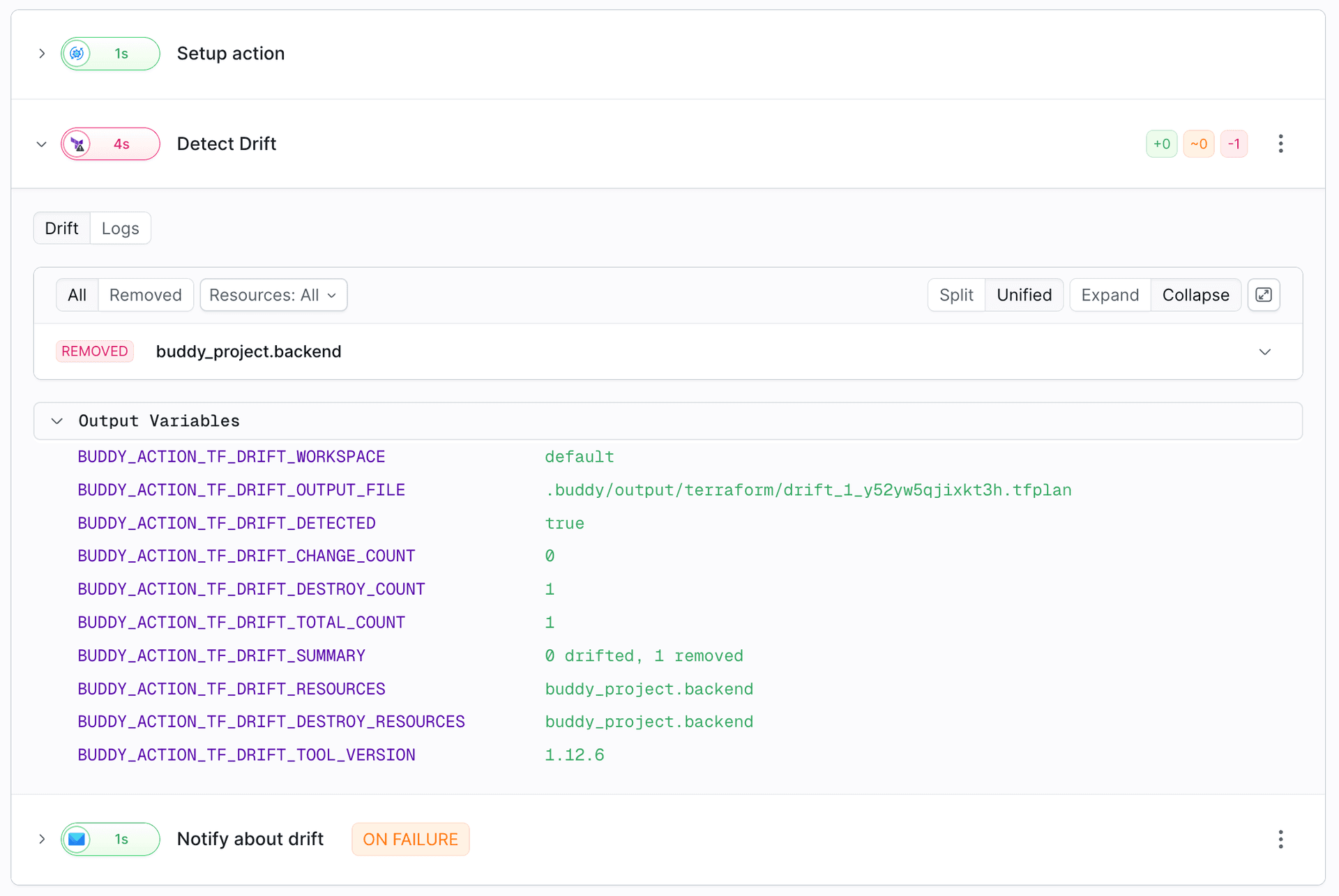Click the BUDDY_ACTION_TF_DRIFT_DETECTED value true
The width and height of the screenshot is (1339, 896).
565,524
